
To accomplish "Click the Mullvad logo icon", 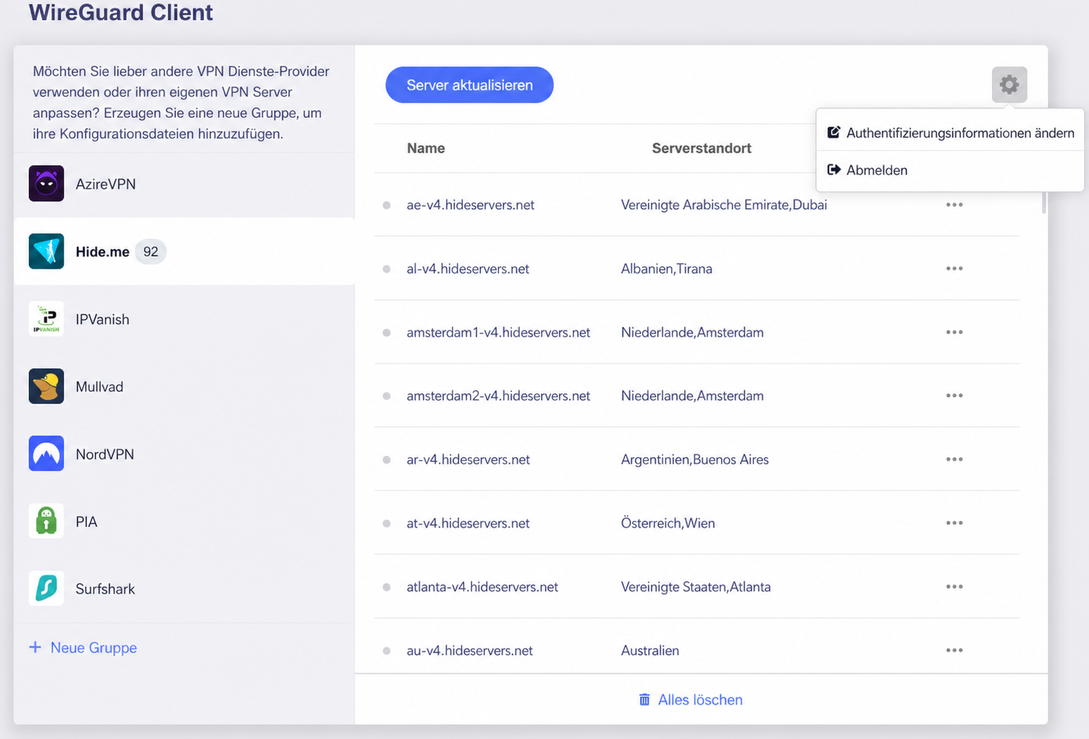I will (x=47, y=386).
